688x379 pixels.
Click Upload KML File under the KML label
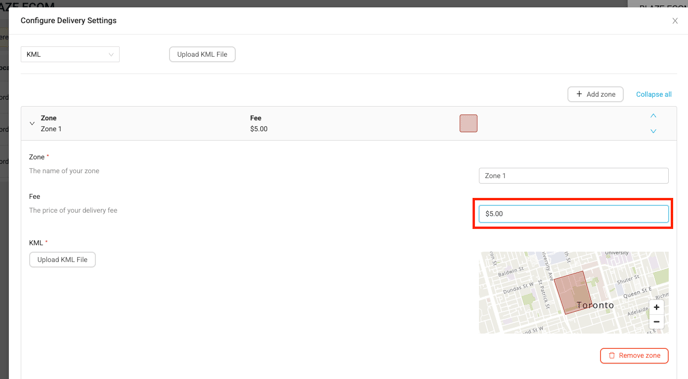click(62, 260)
